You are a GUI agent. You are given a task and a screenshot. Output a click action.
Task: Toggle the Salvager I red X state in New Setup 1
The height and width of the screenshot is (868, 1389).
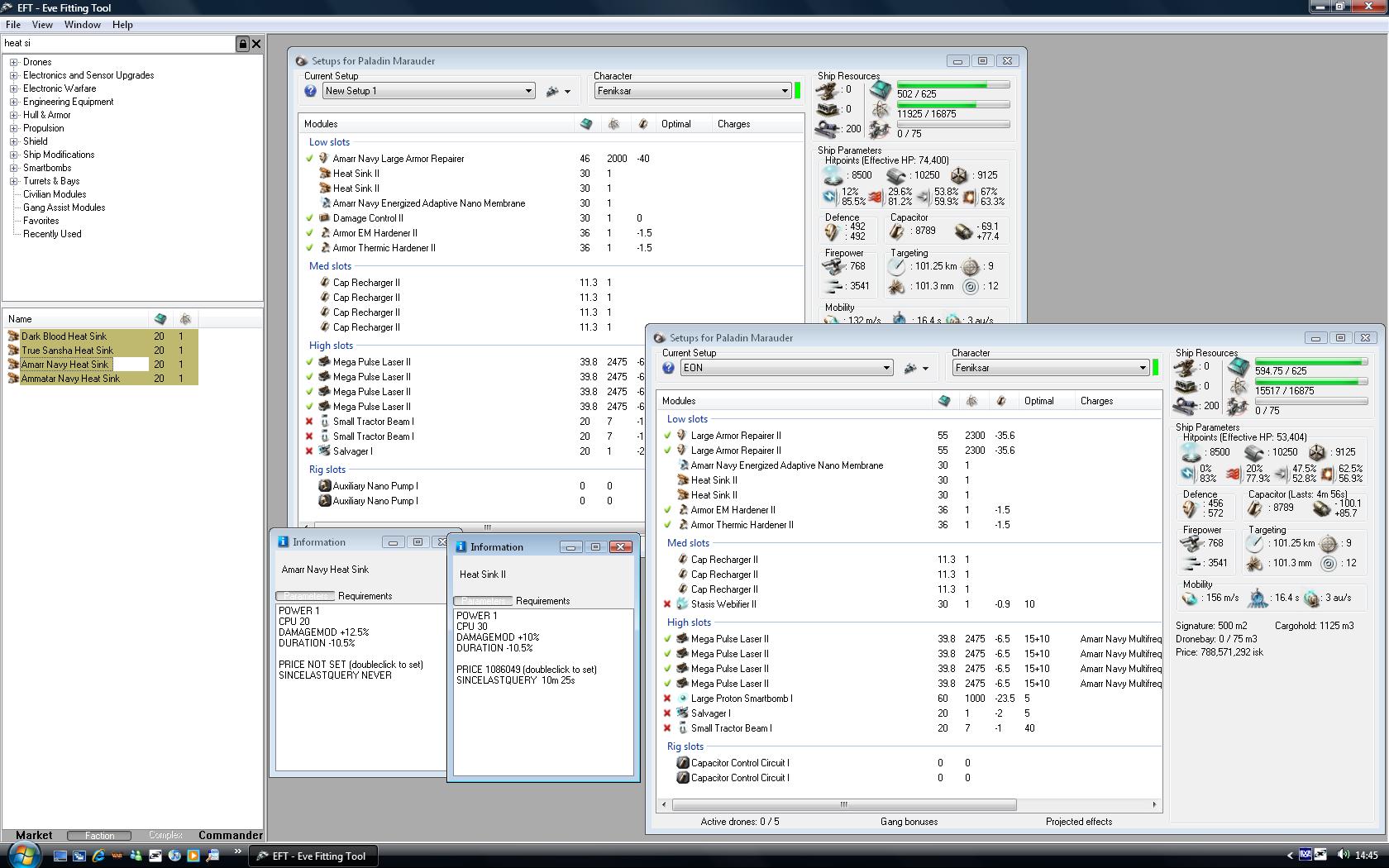click(x=310, y=451)
